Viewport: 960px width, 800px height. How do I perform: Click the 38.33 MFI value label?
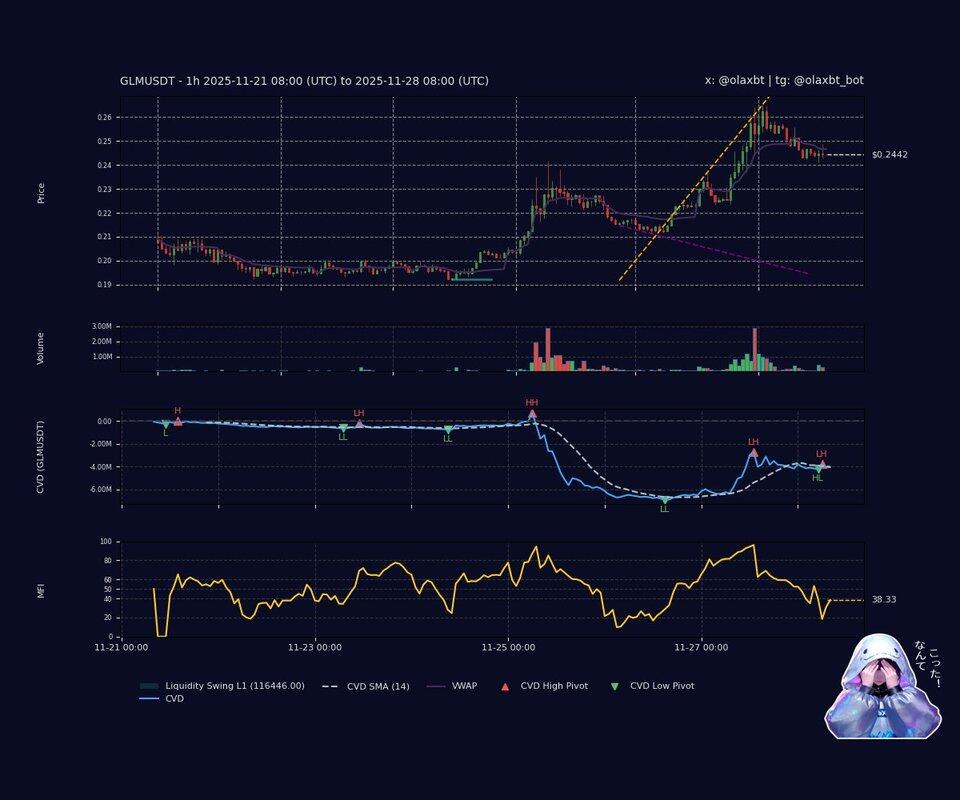pyautogui.click(x=883, y=600)
